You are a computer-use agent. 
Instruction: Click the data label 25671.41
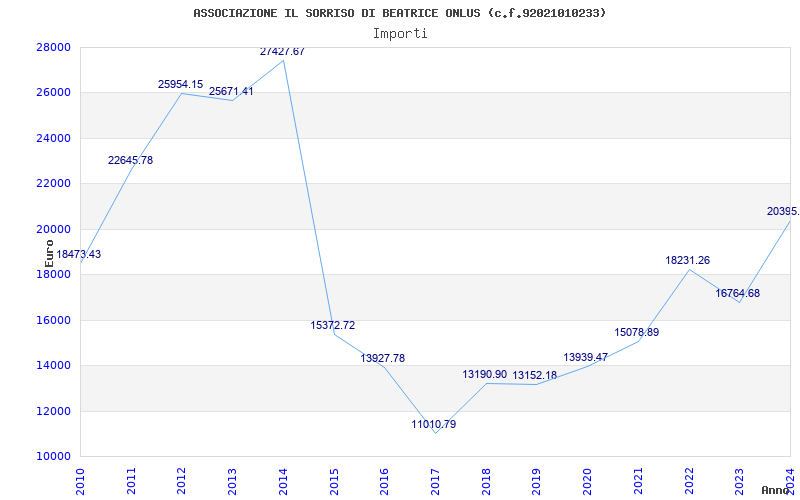tap(231, 91)
